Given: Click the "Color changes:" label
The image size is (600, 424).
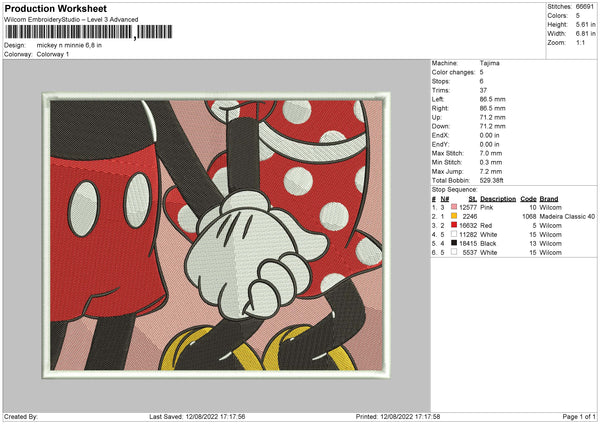Looking at the screenshot, I should tap(453, 72).
